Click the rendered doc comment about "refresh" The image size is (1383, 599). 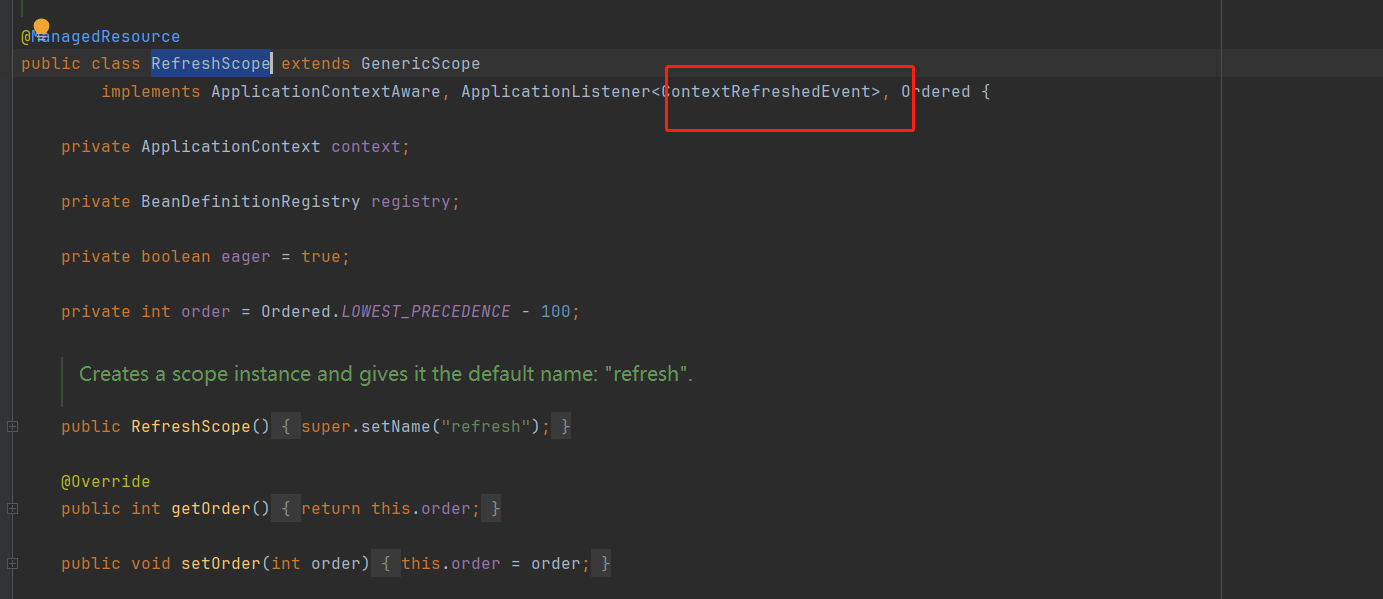(385, 374)
